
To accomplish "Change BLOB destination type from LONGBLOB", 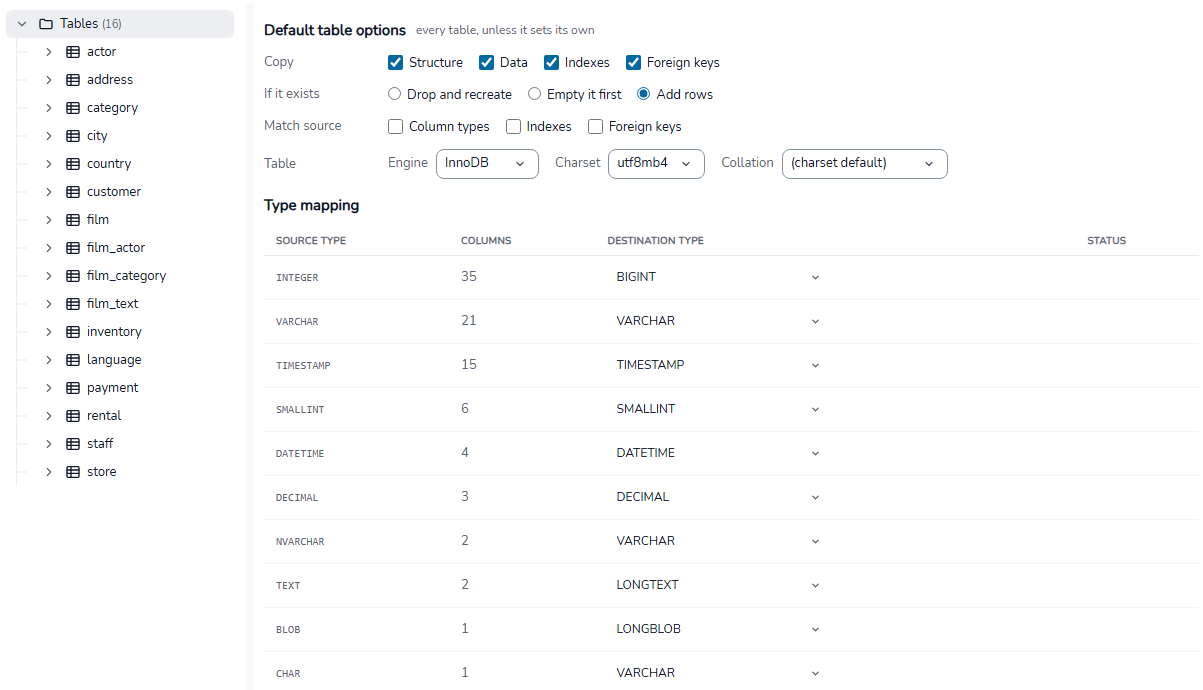I will tap(718, 629).
